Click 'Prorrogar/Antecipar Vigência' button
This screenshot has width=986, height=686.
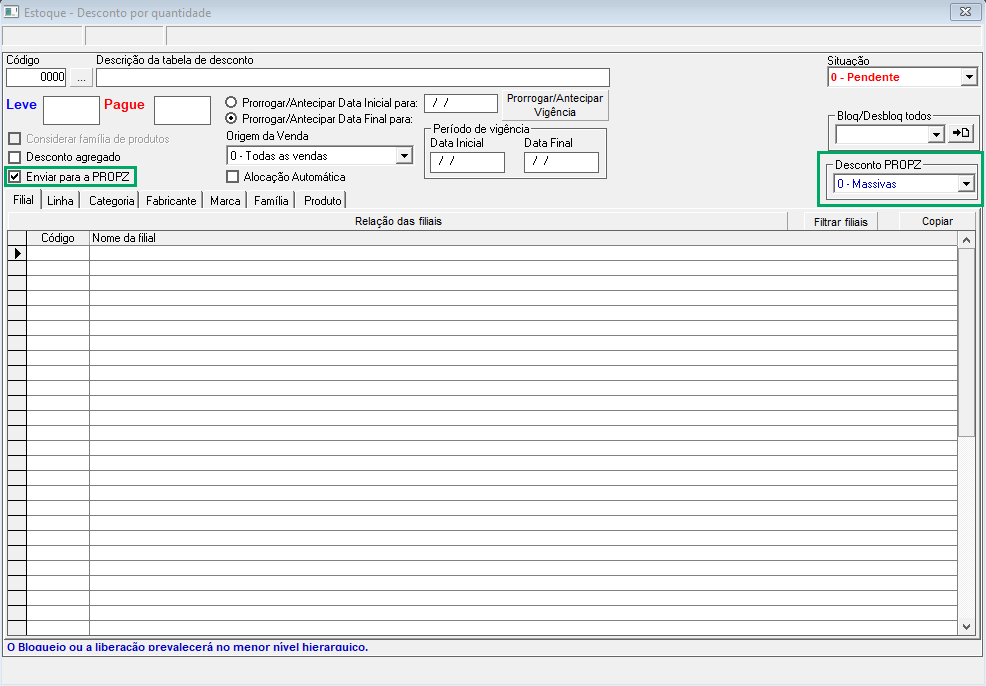(x=555, y=105)
